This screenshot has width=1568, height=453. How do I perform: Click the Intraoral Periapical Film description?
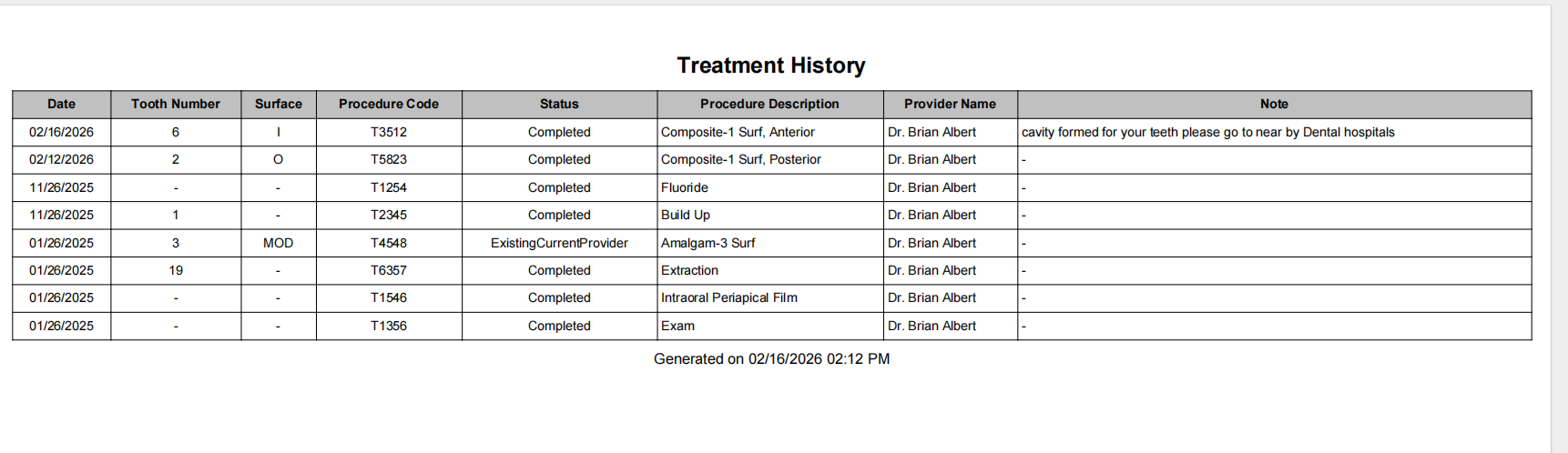tap(728, 297)
